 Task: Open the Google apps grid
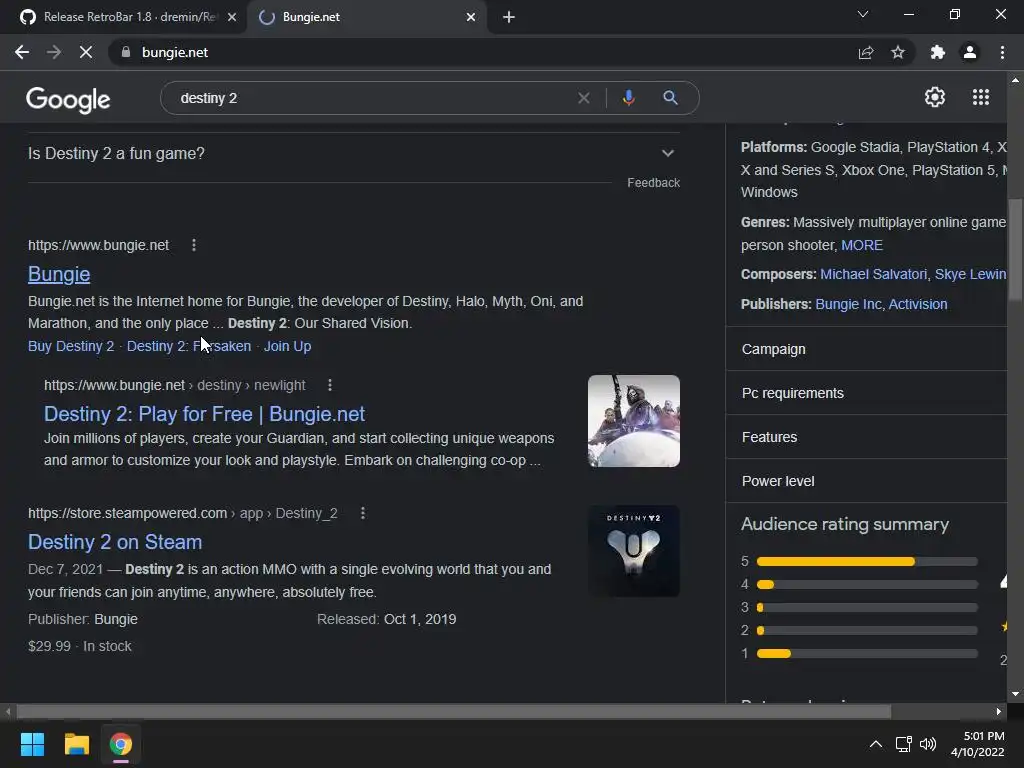click(x=980, y=97)
